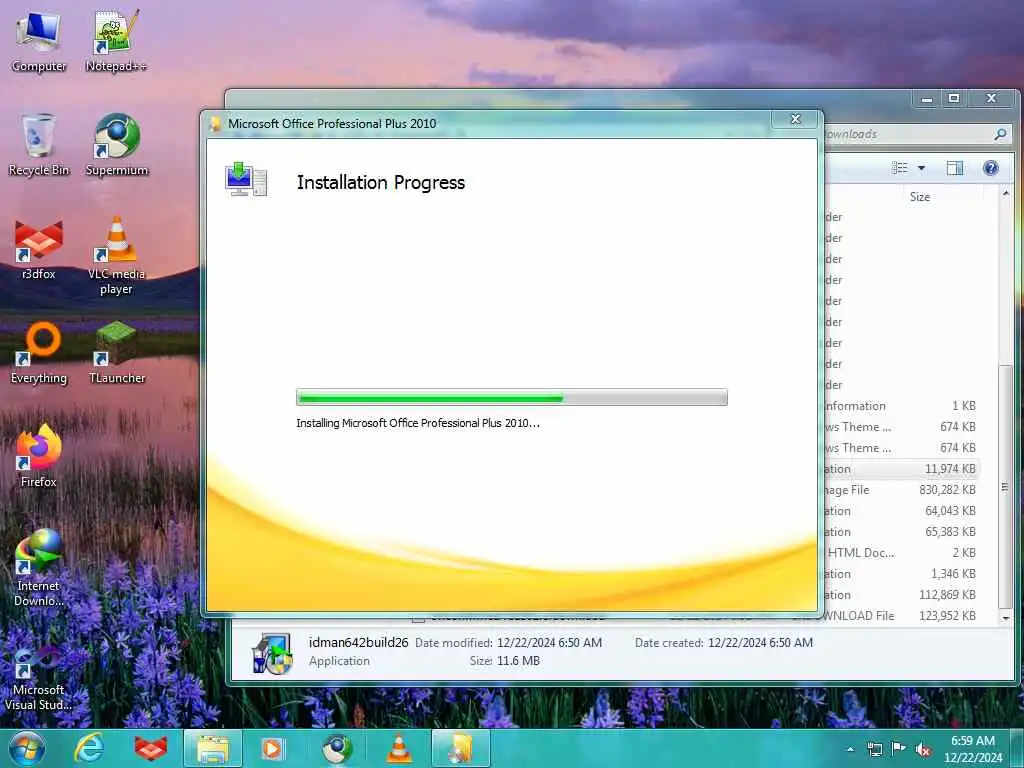The image size is (1024, 768).
Task: Click the Office setup title bar icon
Action: pos(216,123)
